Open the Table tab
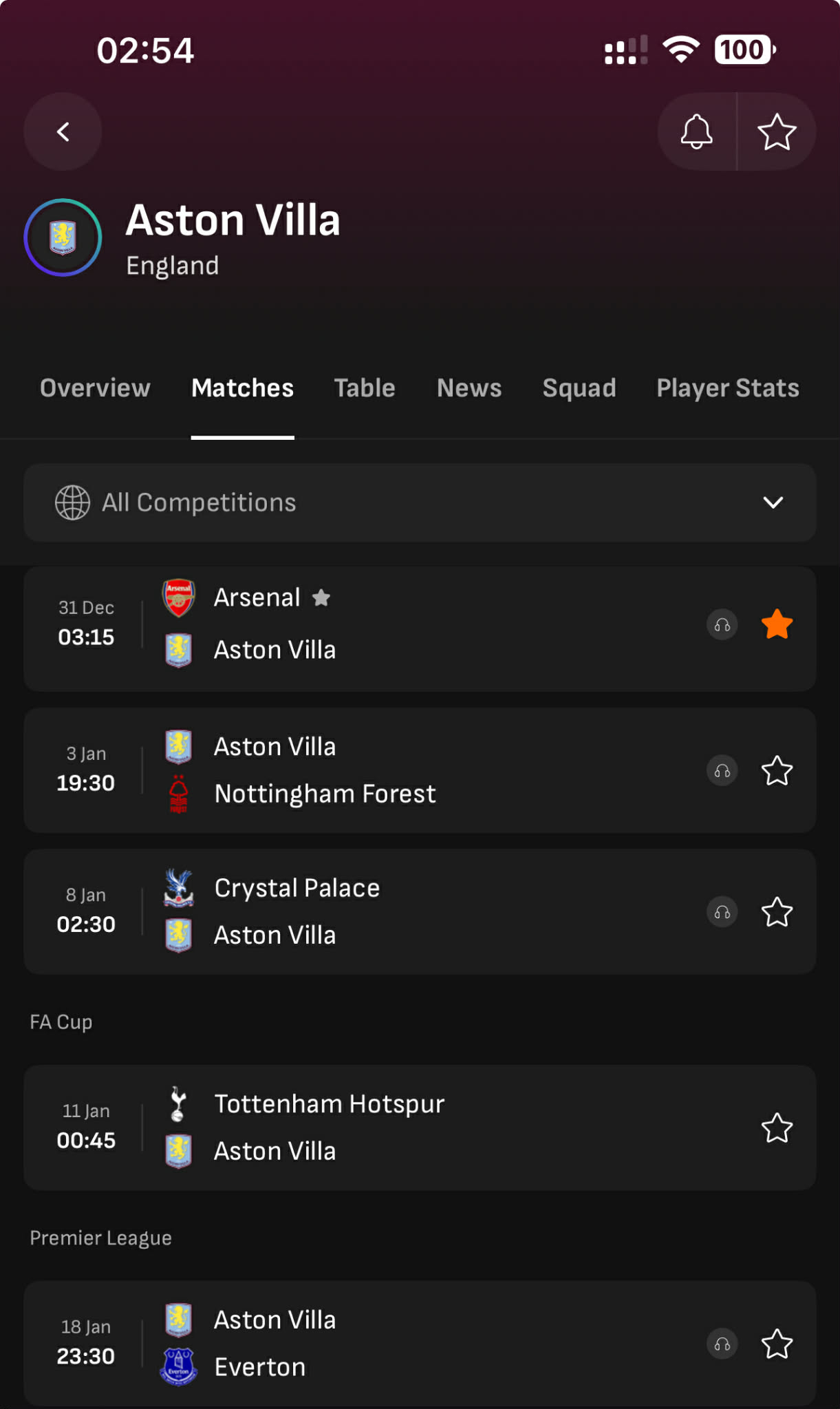840x1409 pixels. [365, 388]
